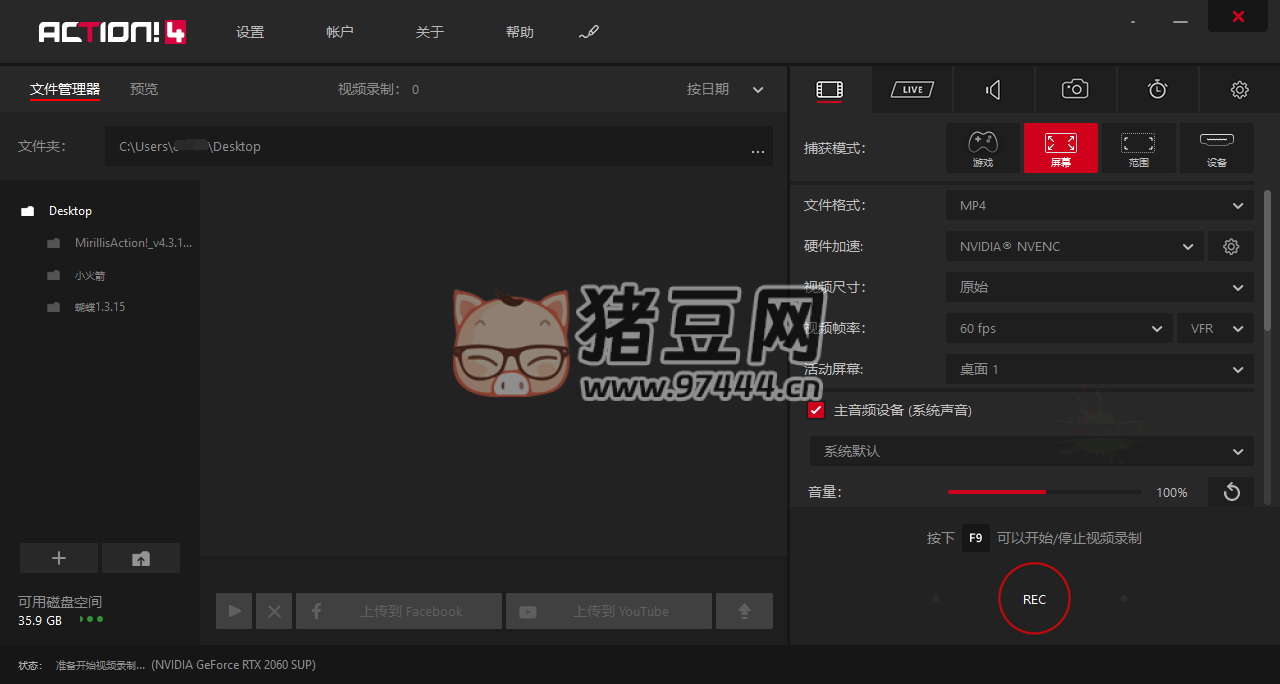
Task: Click the hardware acceleration settings gear
Action: click(1231, 246)
